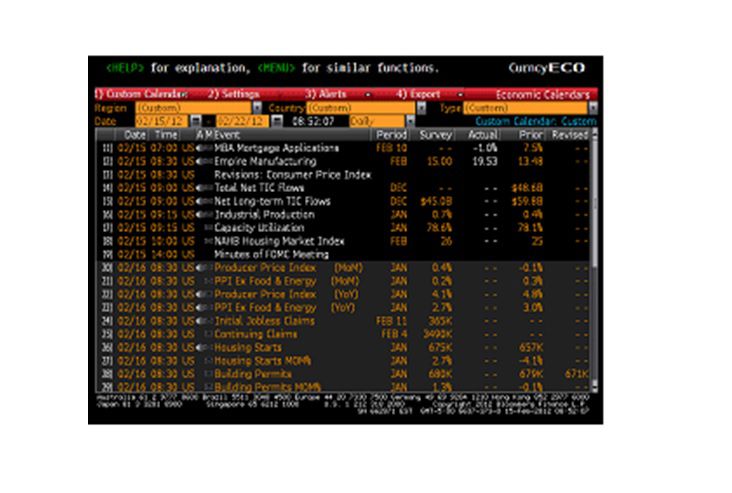Click the Event column header
The image size is (732, 493).
[227, 135]
